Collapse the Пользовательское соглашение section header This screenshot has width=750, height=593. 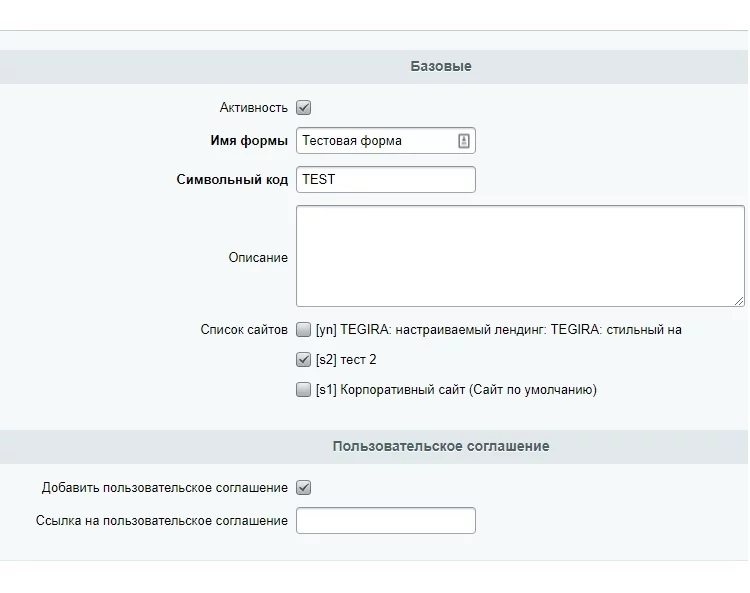[440, 446]
